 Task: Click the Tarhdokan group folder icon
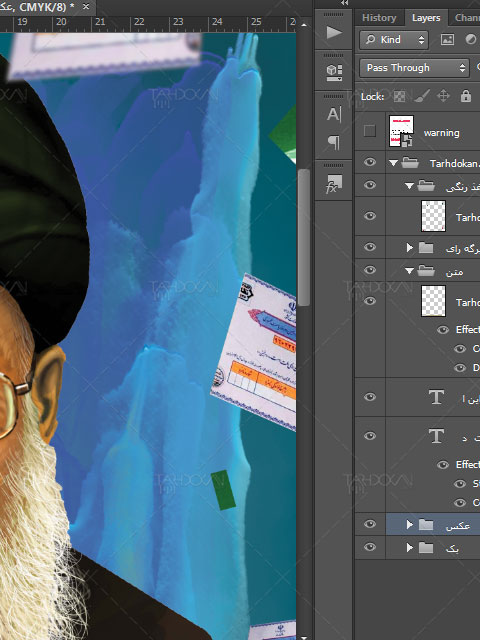coord(410,163)
